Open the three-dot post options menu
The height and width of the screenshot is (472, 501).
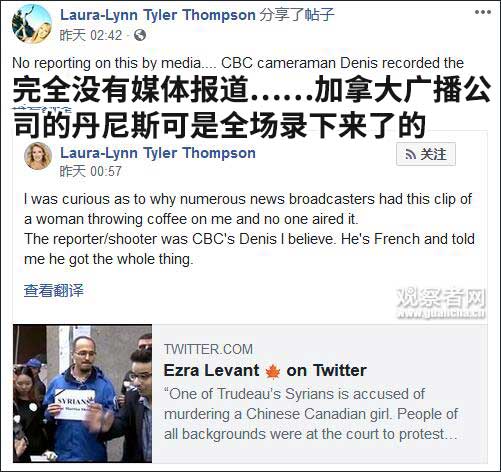(483, 12)
